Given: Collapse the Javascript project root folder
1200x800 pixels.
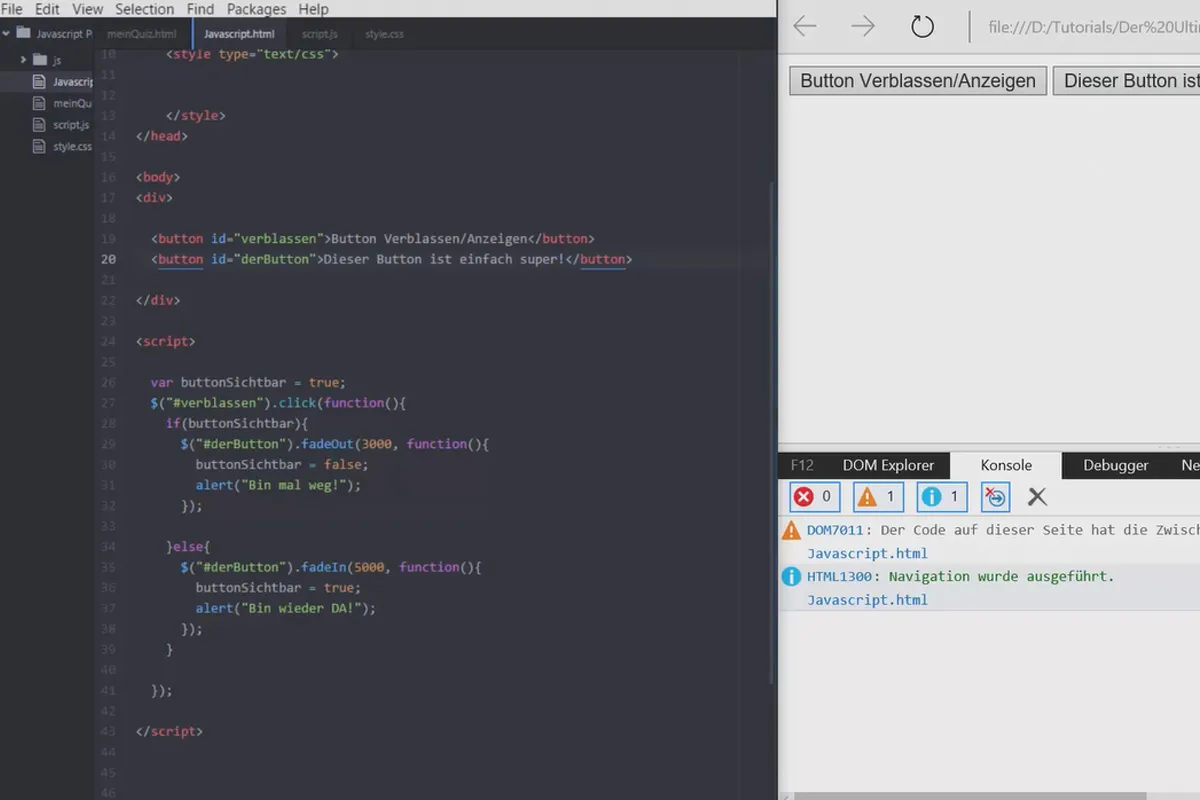Looking at the screenshot, I should tap(7, 33).
